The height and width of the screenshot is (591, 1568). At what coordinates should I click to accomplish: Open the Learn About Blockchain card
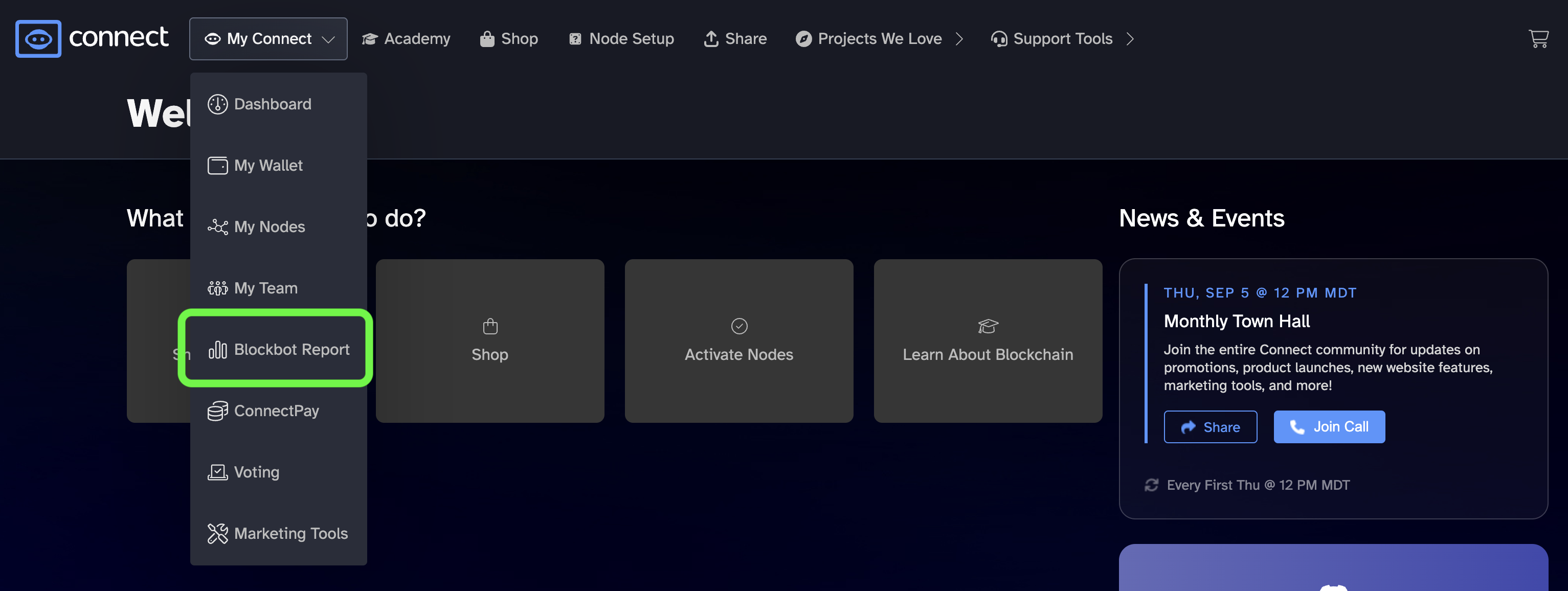point(988,341)
